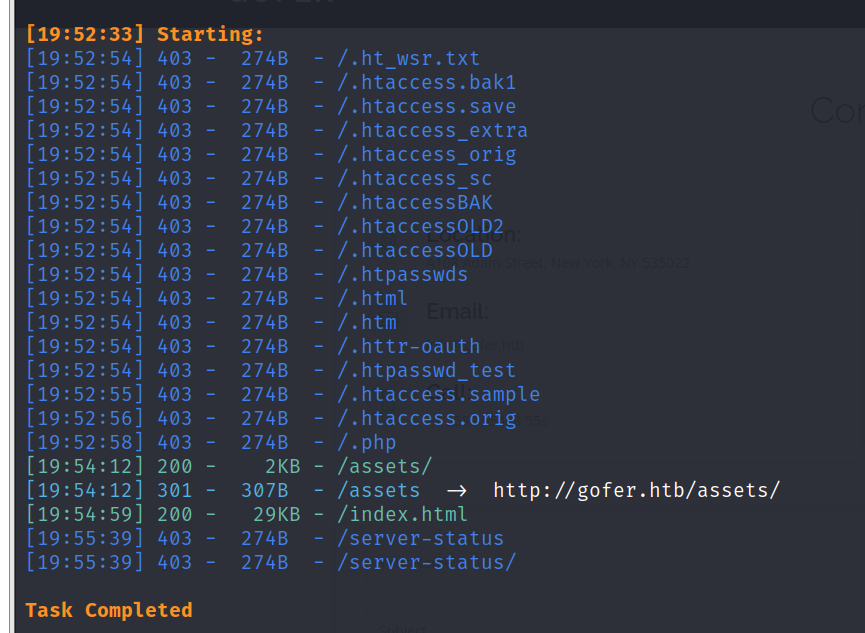
Task: Select the /.htpasswd_test path
Action: point(426,371)
